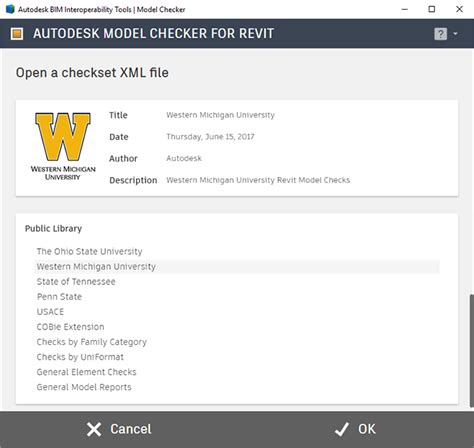
Task: Click the Autodesk BIM title bar app icon
Action: (x=10, y=9)
